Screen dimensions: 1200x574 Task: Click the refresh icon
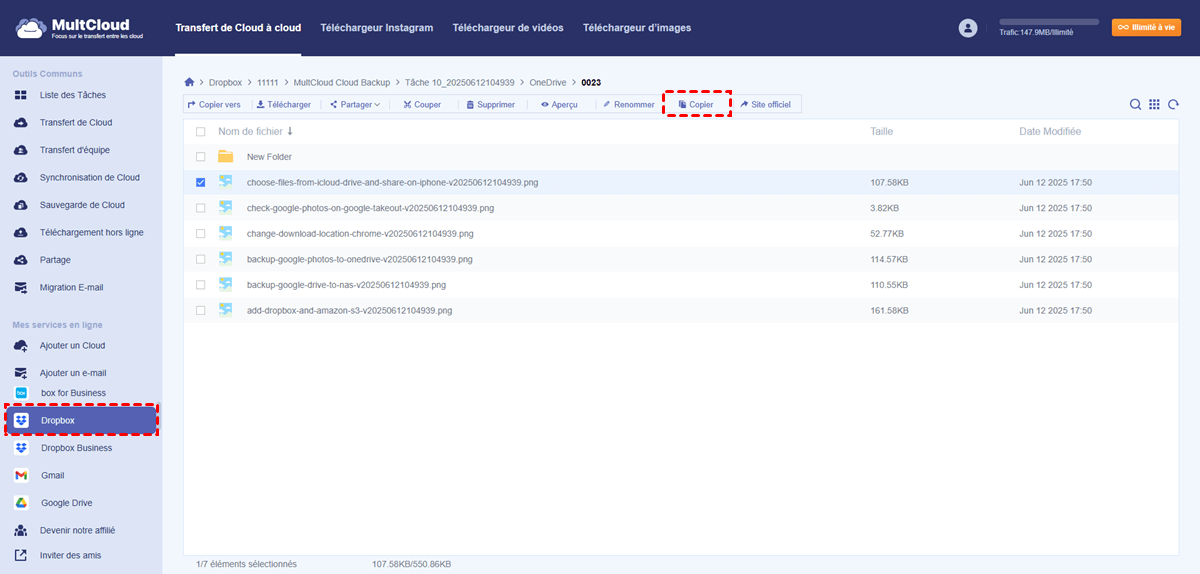pos(1173,105)
